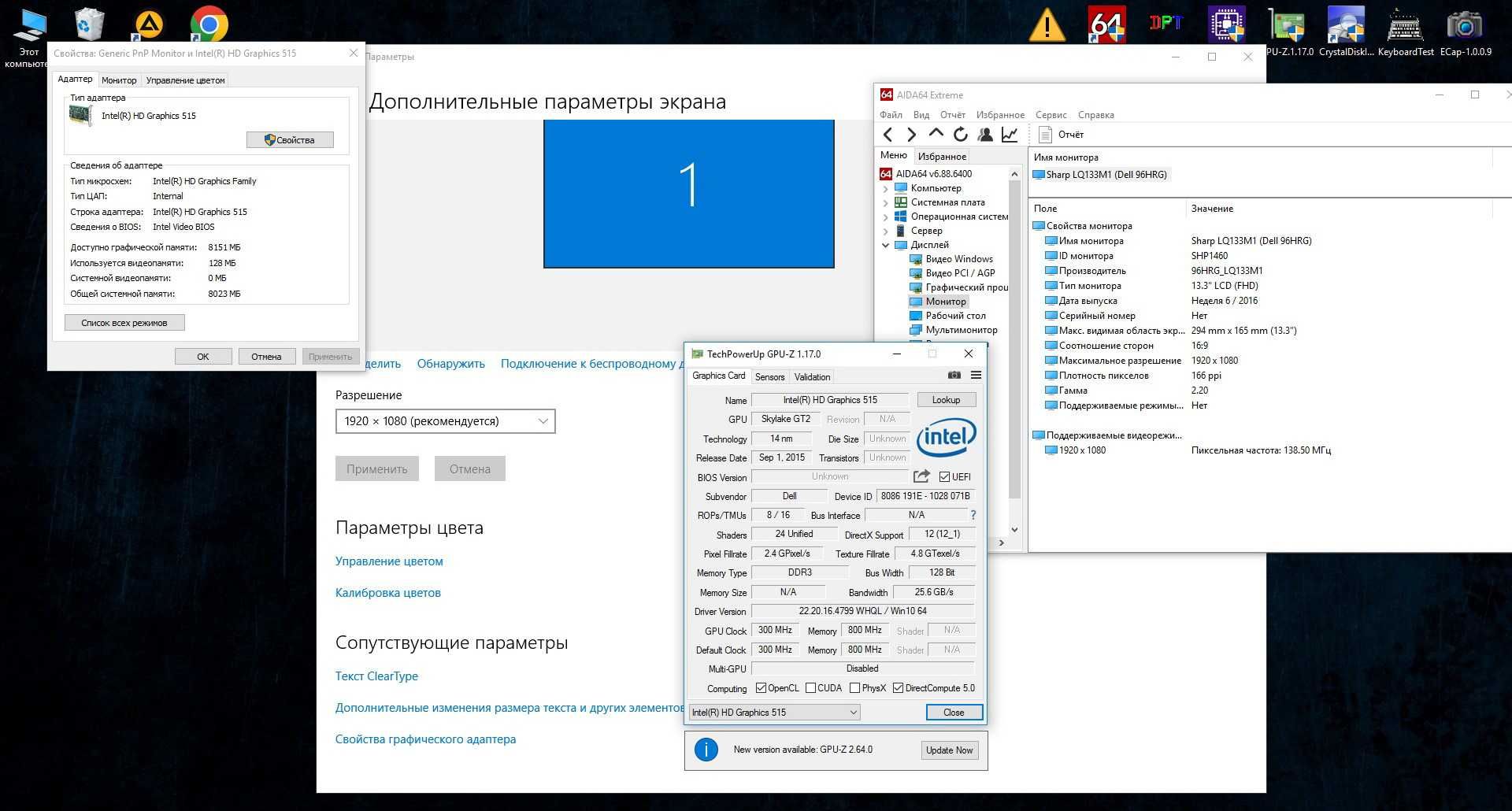Image resolution: width=1512 pixels, height=811 pixels.
Task: Switch to Монитор tab in properties dialog
Action: [x=119, y=80]
